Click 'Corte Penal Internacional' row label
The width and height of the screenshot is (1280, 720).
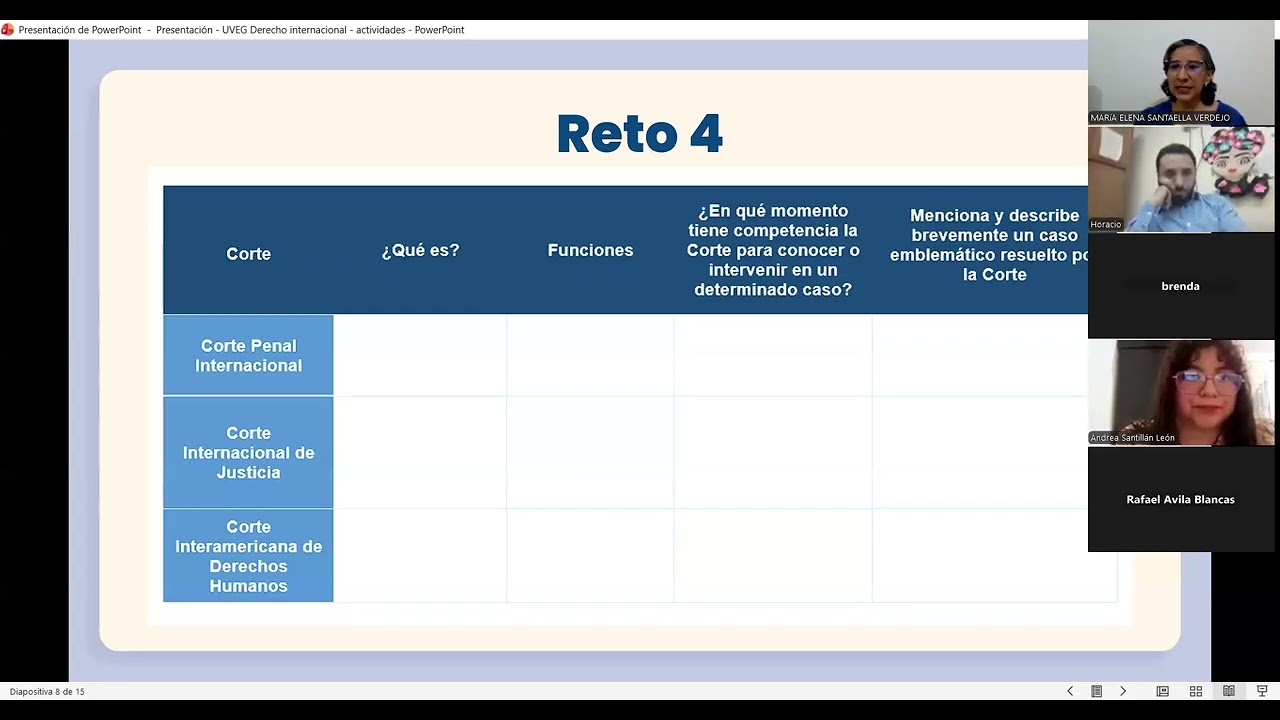(x=248, y=356)
